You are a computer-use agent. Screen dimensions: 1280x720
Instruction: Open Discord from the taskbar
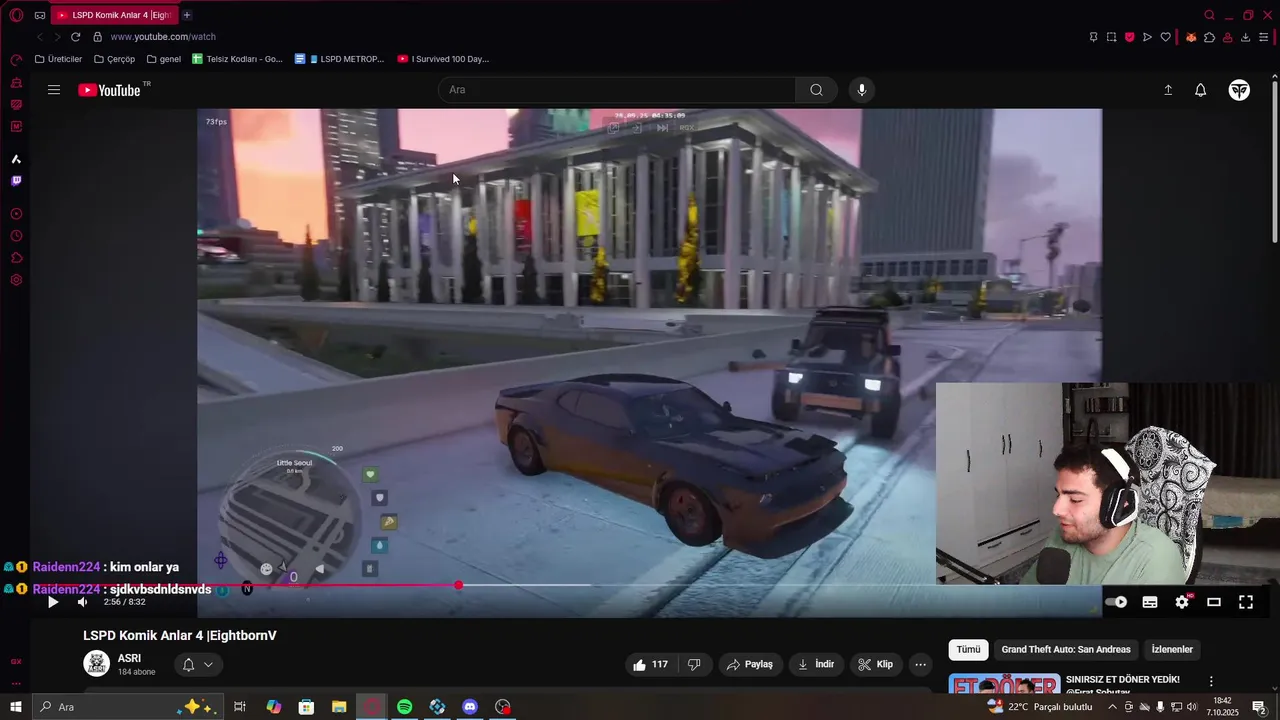470,707
